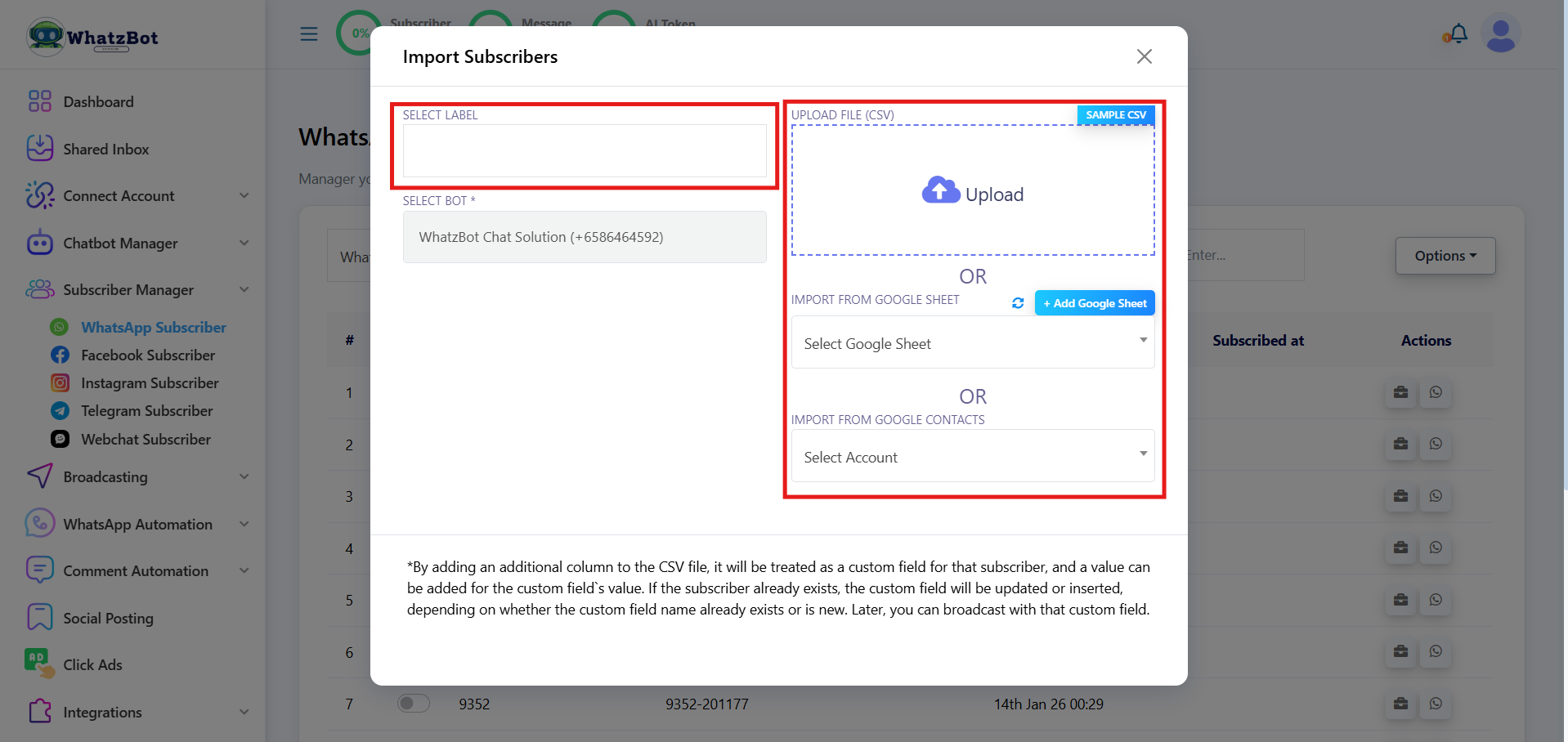Click the Telegram icon beside Telegram Subscriber

pyautogui.click(x=60, y=410)
